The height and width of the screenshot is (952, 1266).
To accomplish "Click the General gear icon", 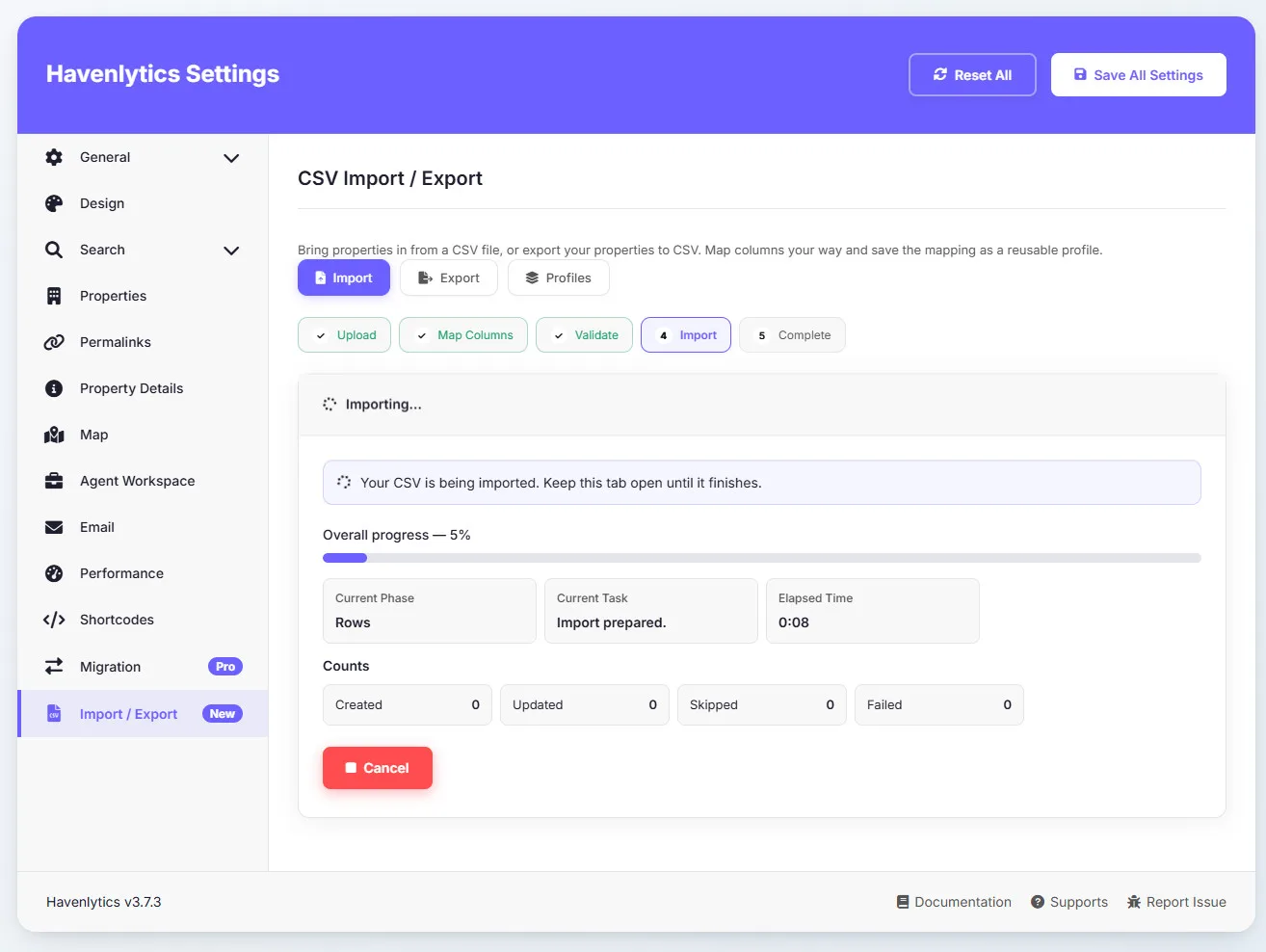I will click(54, 157).
